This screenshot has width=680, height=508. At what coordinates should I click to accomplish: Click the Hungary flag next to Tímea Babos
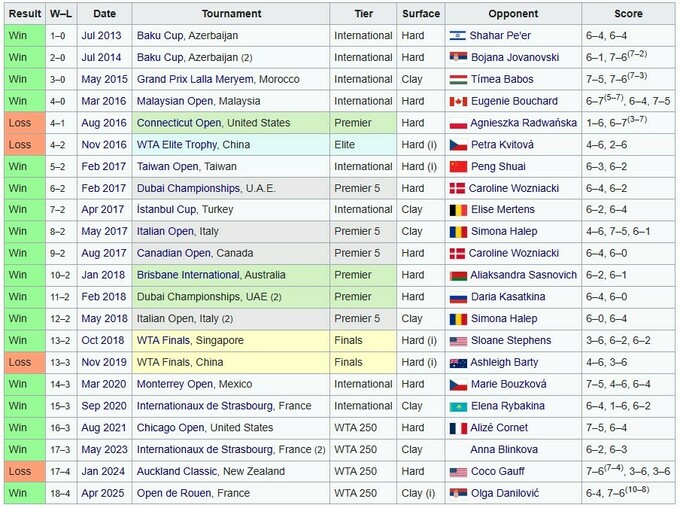458,79
